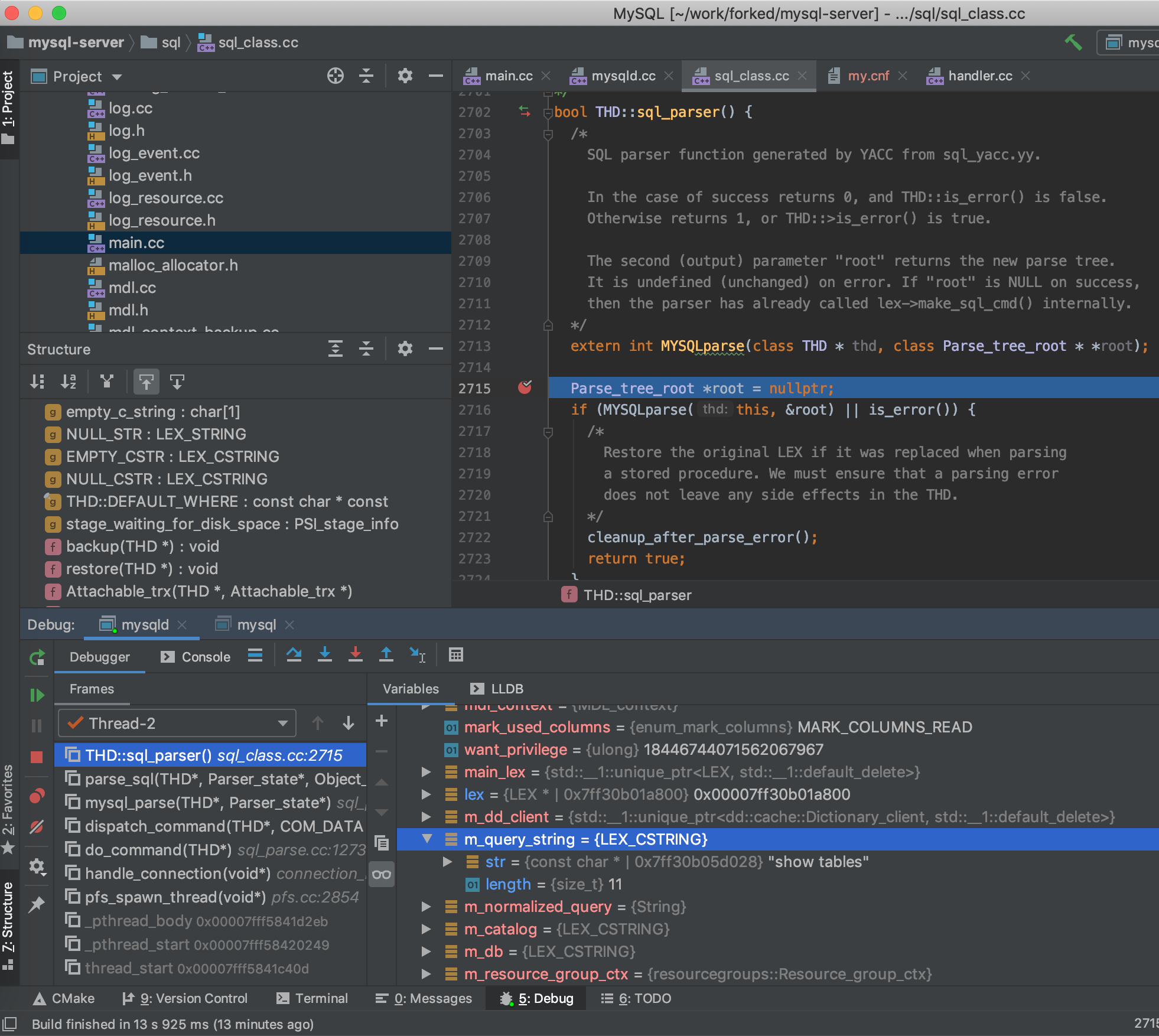Toggle watches view glasses icon
Viewport: 1159px width, 1036px height.
tap(382, 875)
